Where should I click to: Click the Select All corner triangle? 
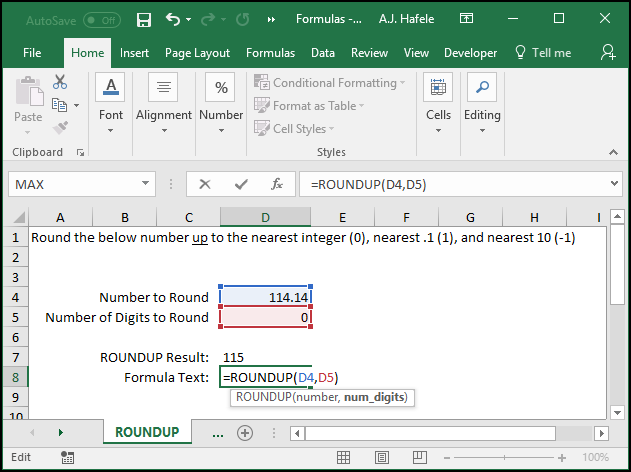[19, 217]
